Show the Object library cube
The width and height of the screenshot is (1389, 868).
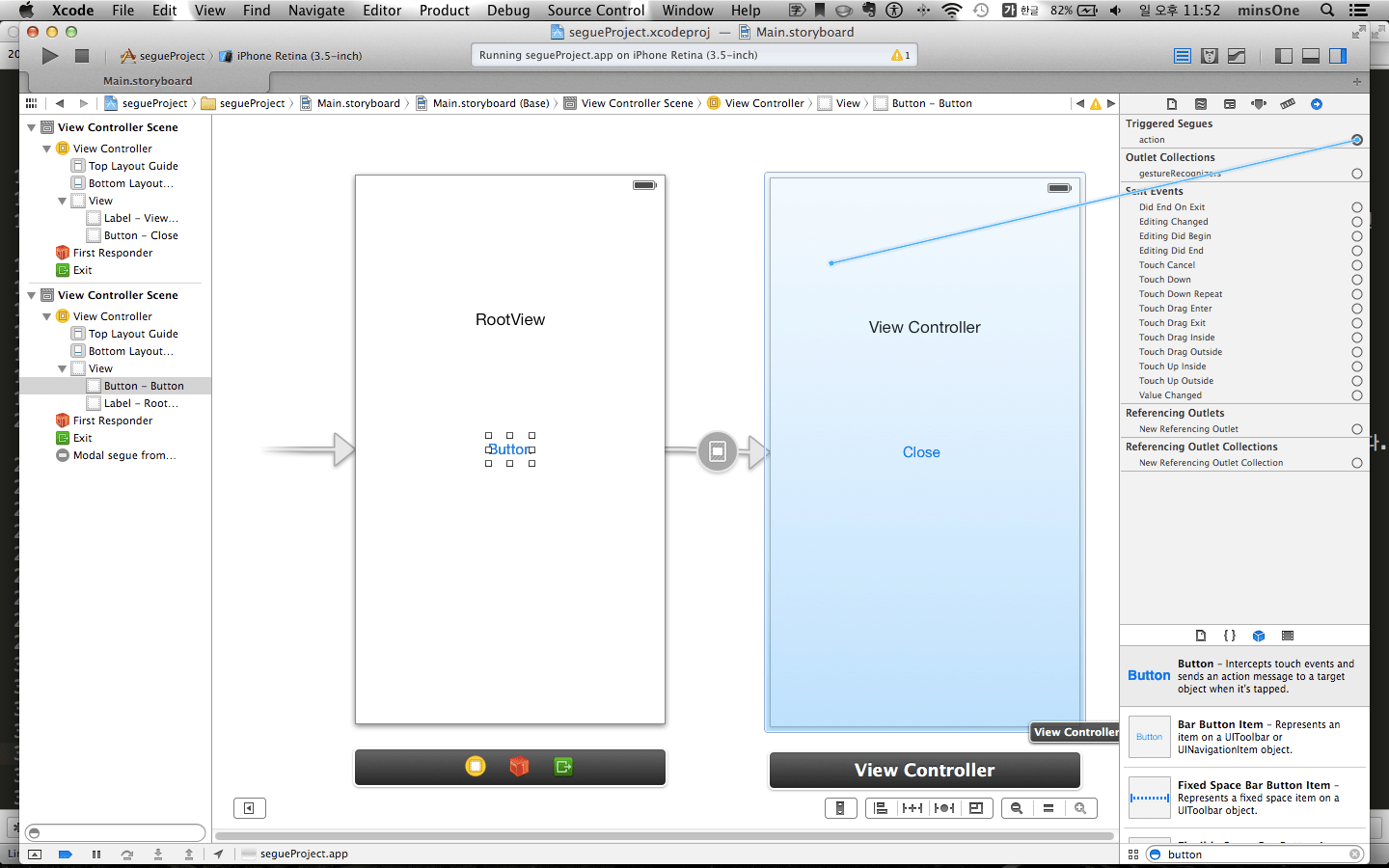coord(1259,636)
